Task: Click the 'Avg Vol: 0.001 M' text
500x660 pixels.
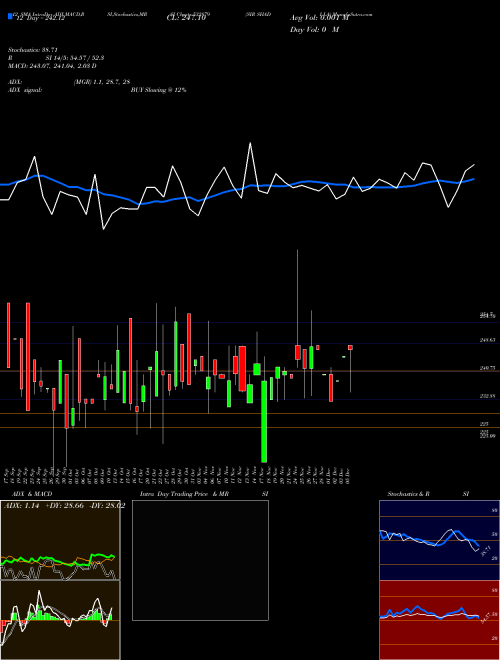Action: [319, 18]
